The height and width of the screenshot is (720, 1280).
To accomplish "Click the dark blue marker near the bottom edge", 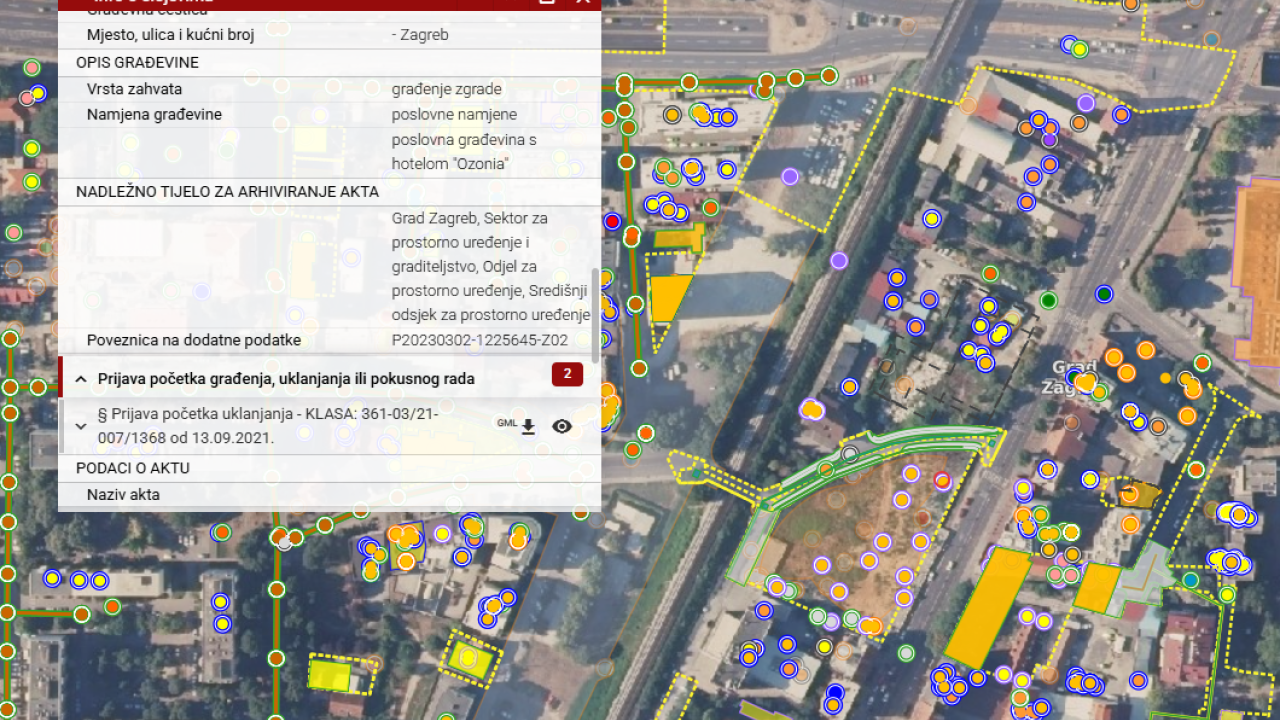I will click(x=835, y=692).
